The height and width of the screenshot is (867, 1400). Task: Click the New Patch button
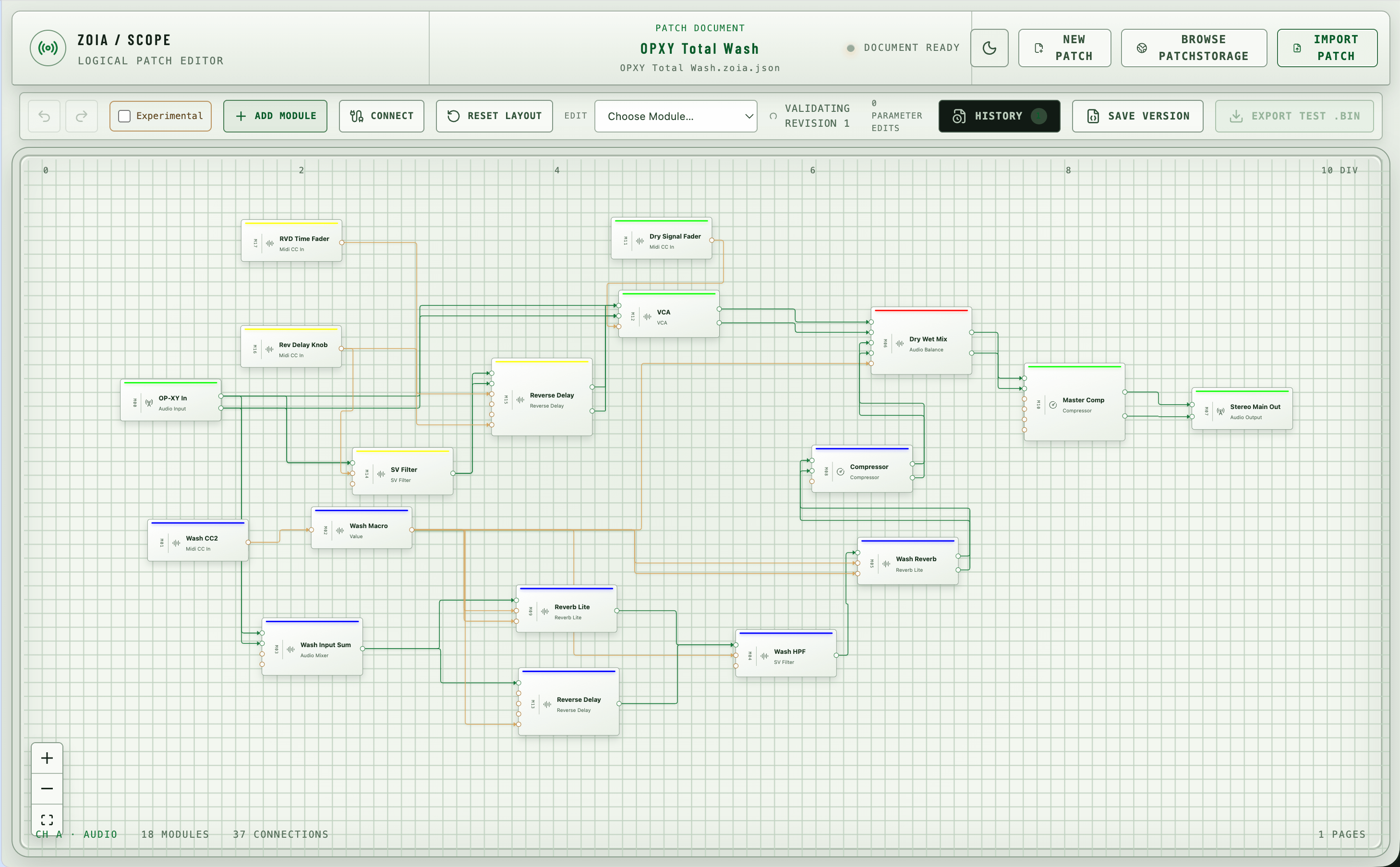[1064, 48]
